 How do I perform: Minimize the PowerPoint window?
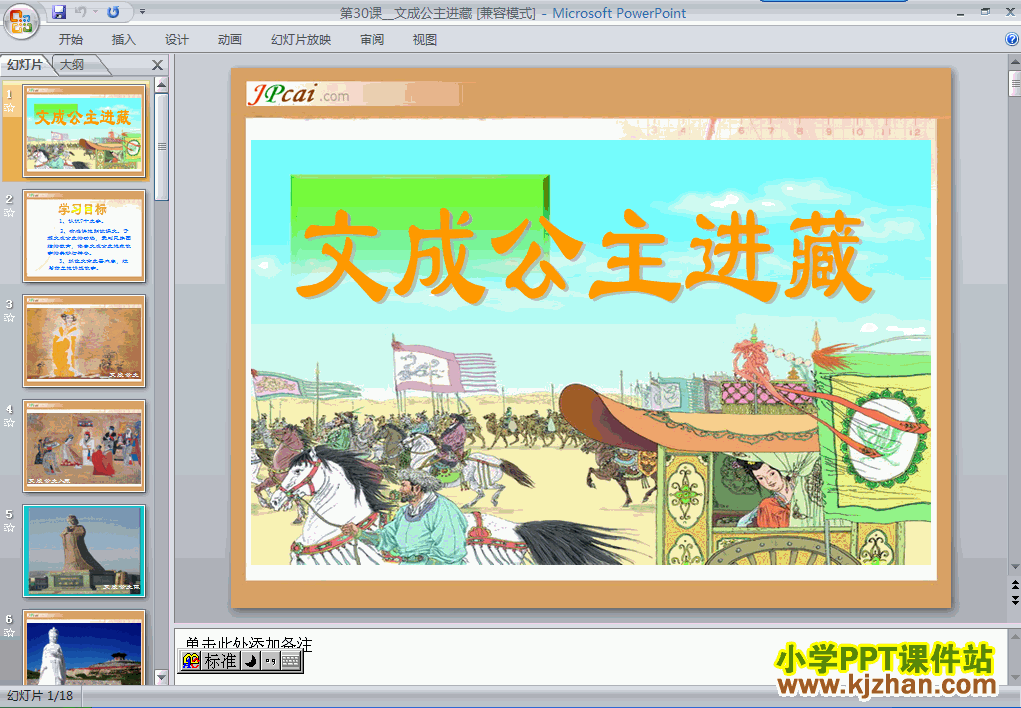click(x=960, y=12)
